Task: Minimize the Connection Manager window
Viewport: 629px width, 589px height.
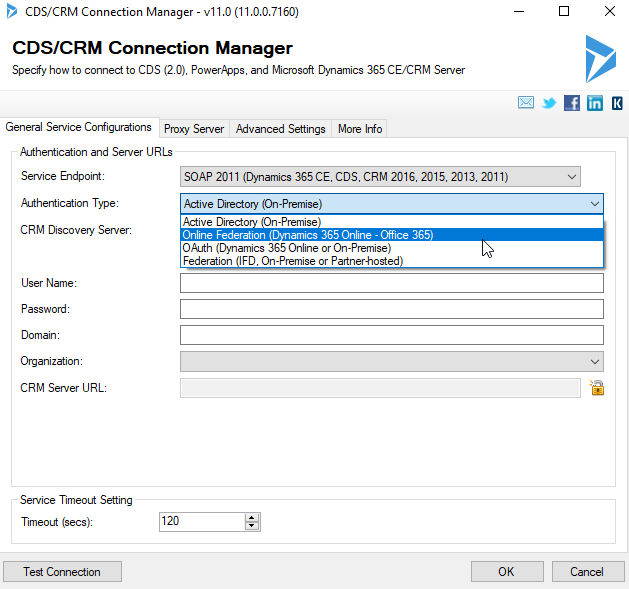Action: (x=519, y=11)
